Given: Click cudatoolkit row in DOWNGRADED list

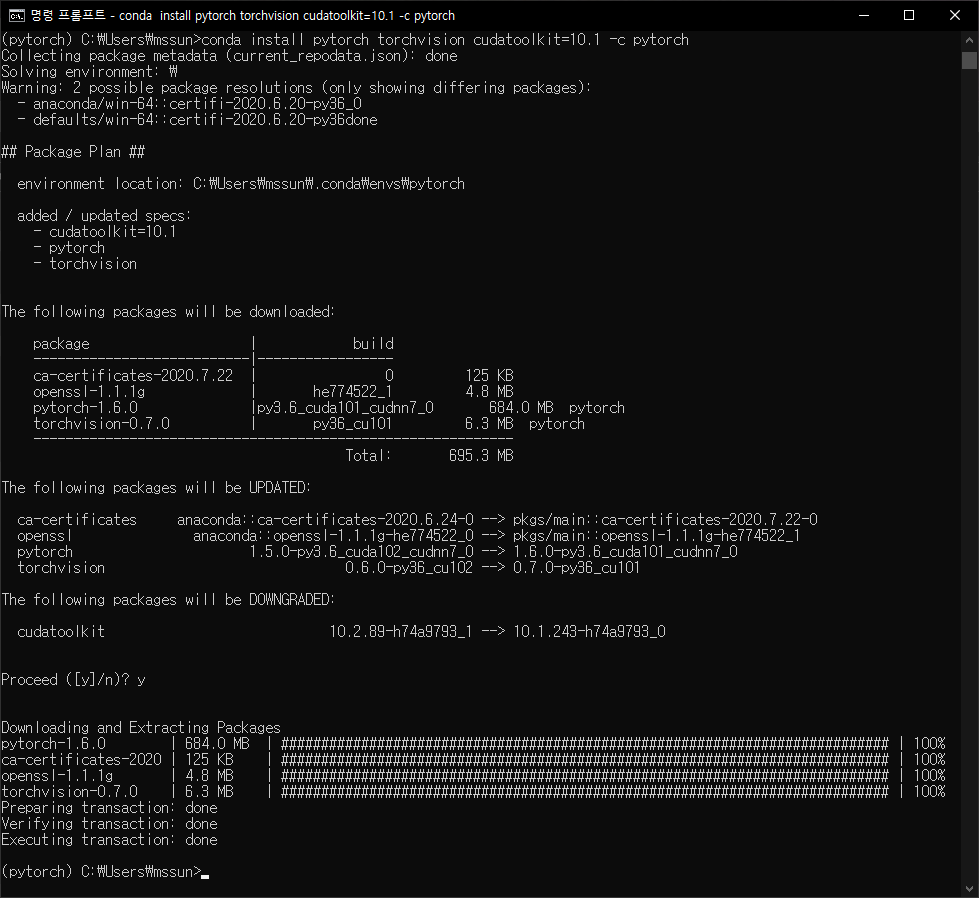Looking at the screenshot, I should (342, 631).
